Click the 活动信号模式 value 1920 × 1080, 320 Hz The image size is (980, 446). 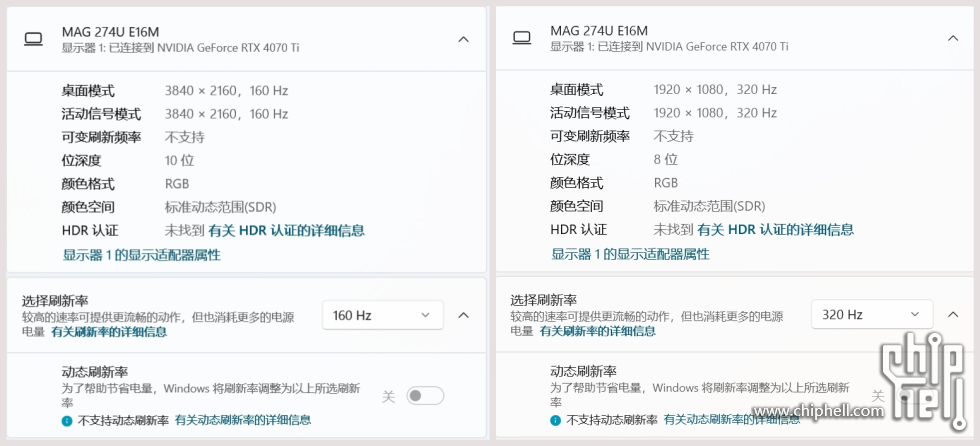[715, 113]
